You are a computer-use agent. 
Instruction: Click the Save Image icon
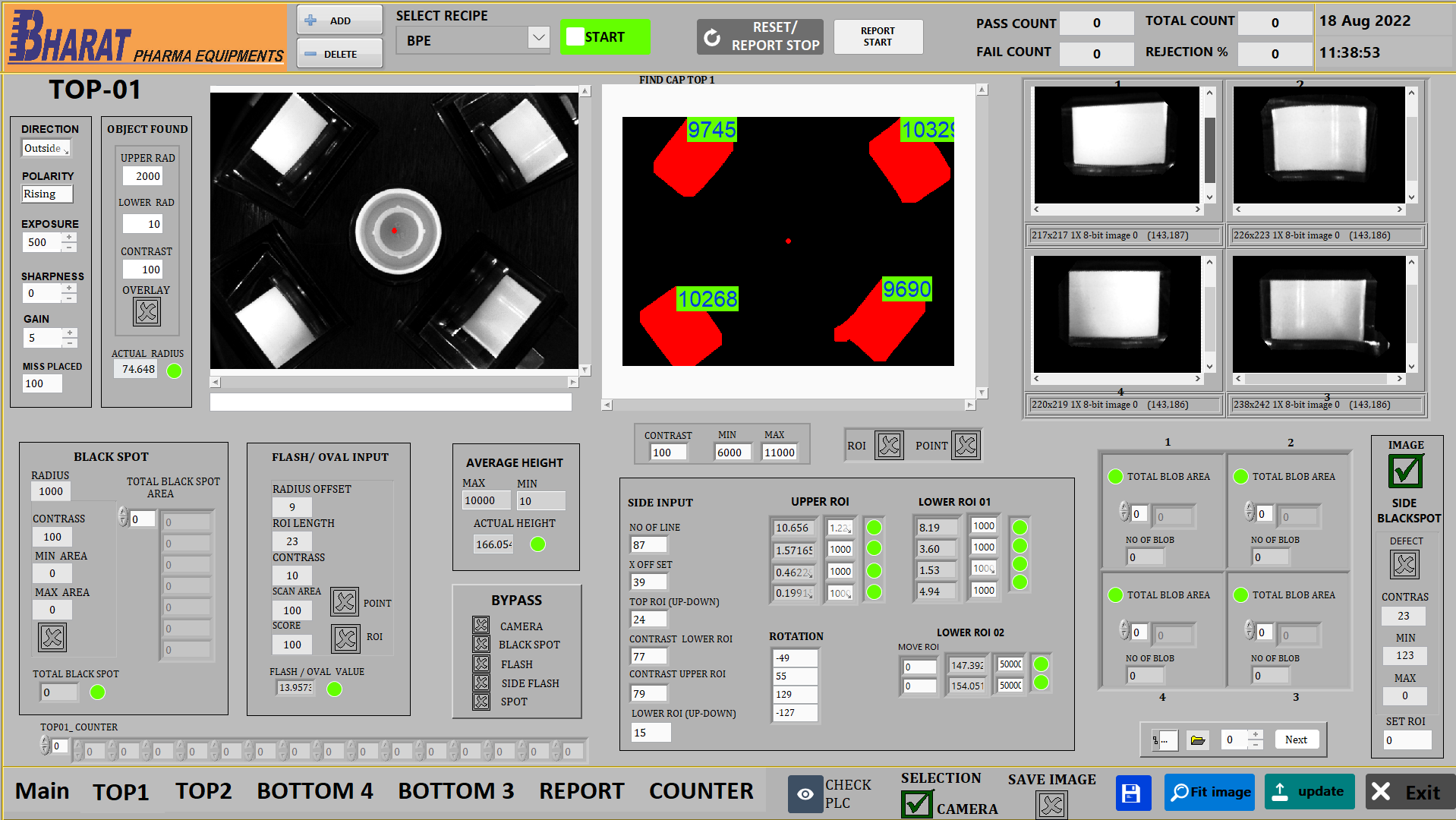(x=1051, y=804)
